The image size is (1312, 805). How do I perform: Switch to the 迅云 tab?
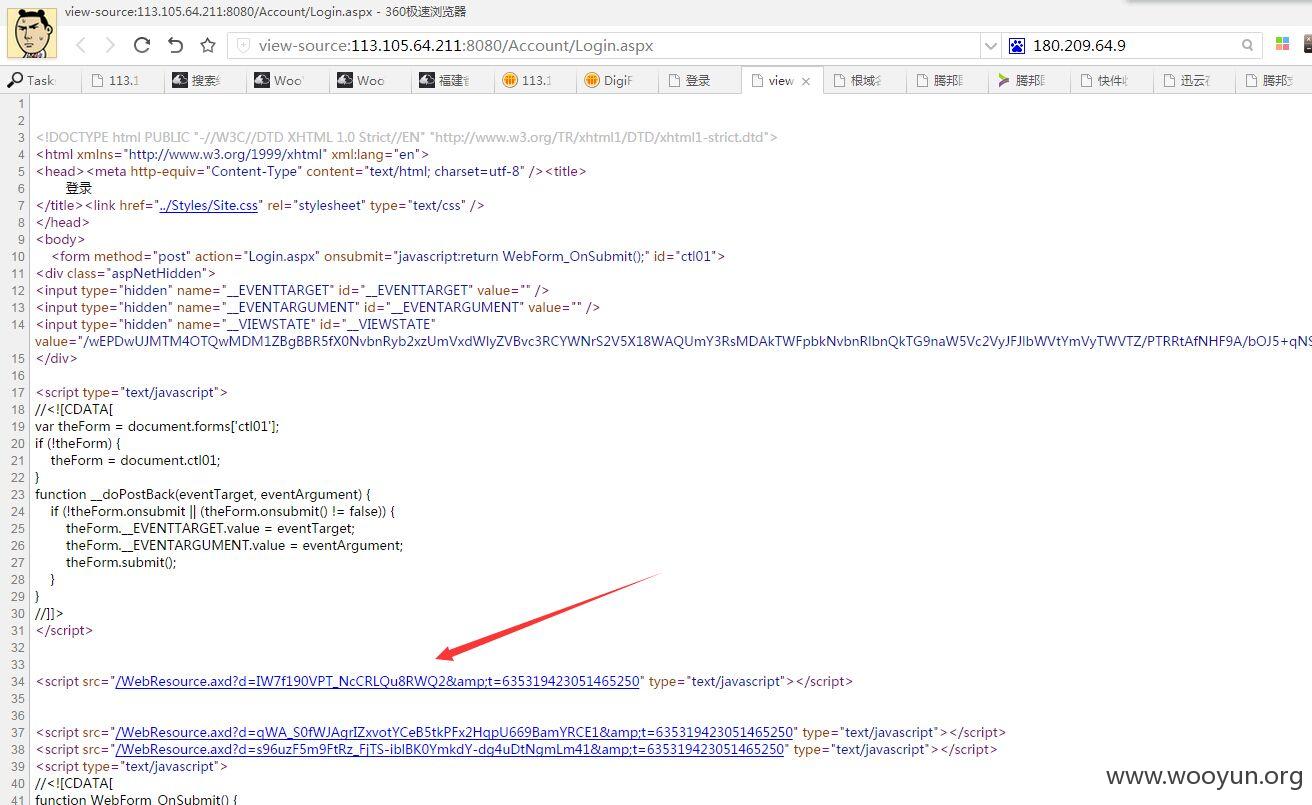coord(1195,80)
